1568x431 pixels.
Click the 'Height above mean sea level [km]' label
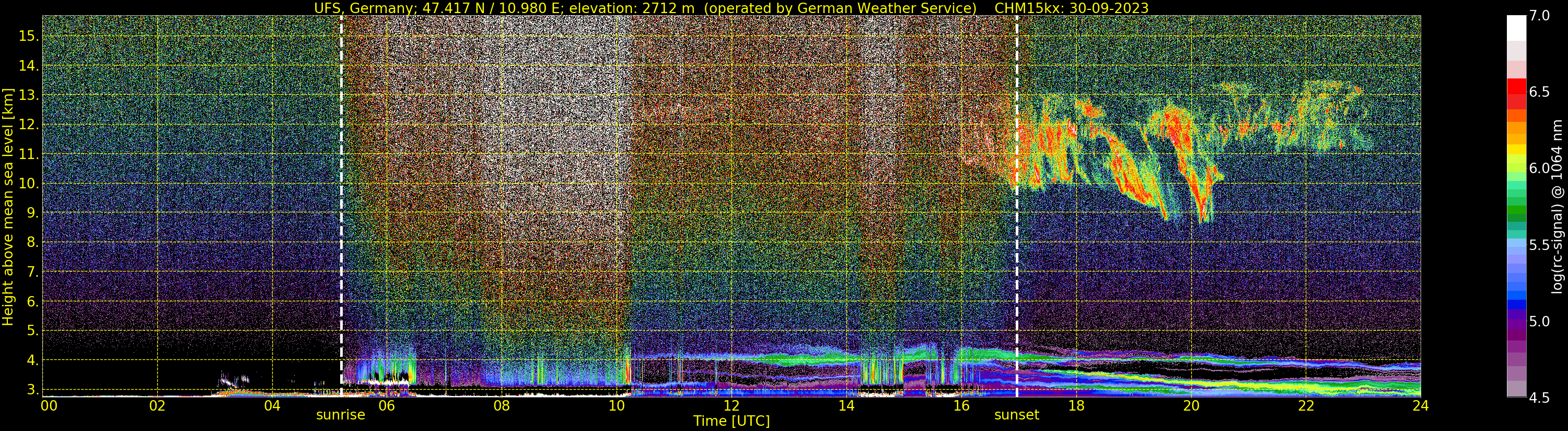(x=8, y=207)
